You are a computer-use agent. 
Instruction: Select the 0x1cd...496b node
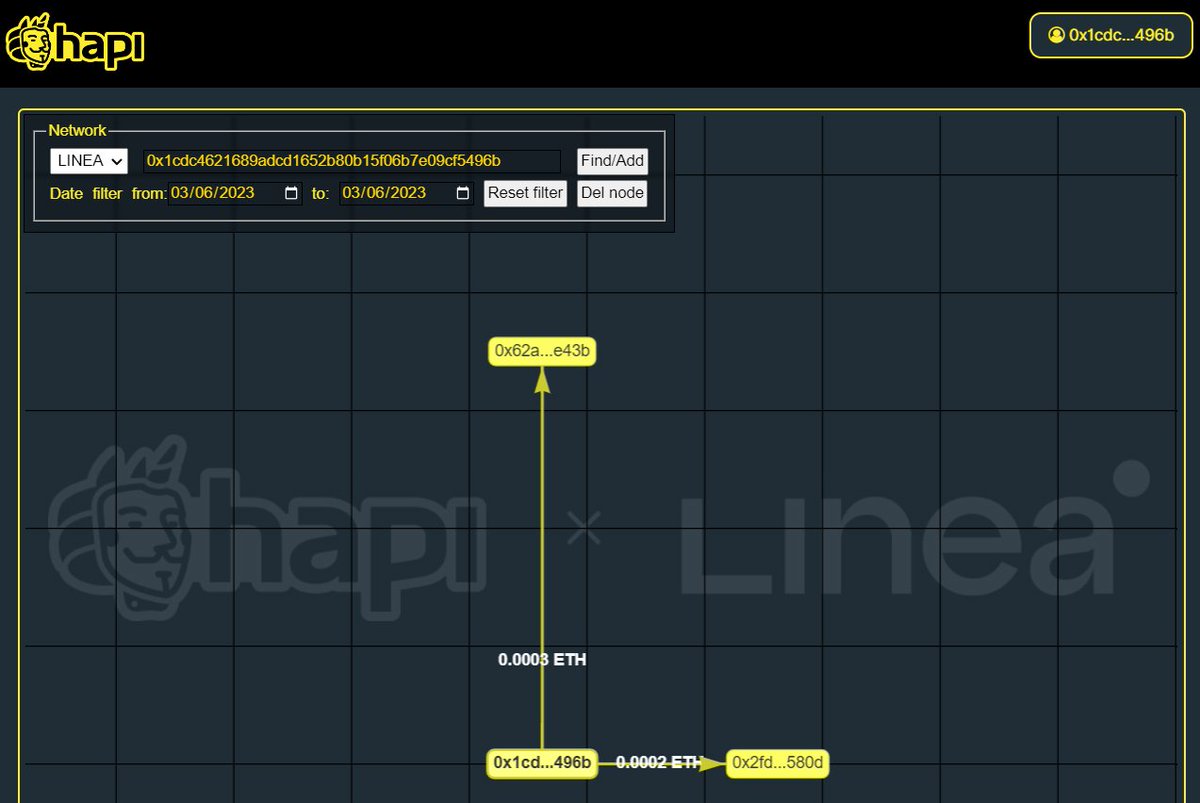click(542, 763)
